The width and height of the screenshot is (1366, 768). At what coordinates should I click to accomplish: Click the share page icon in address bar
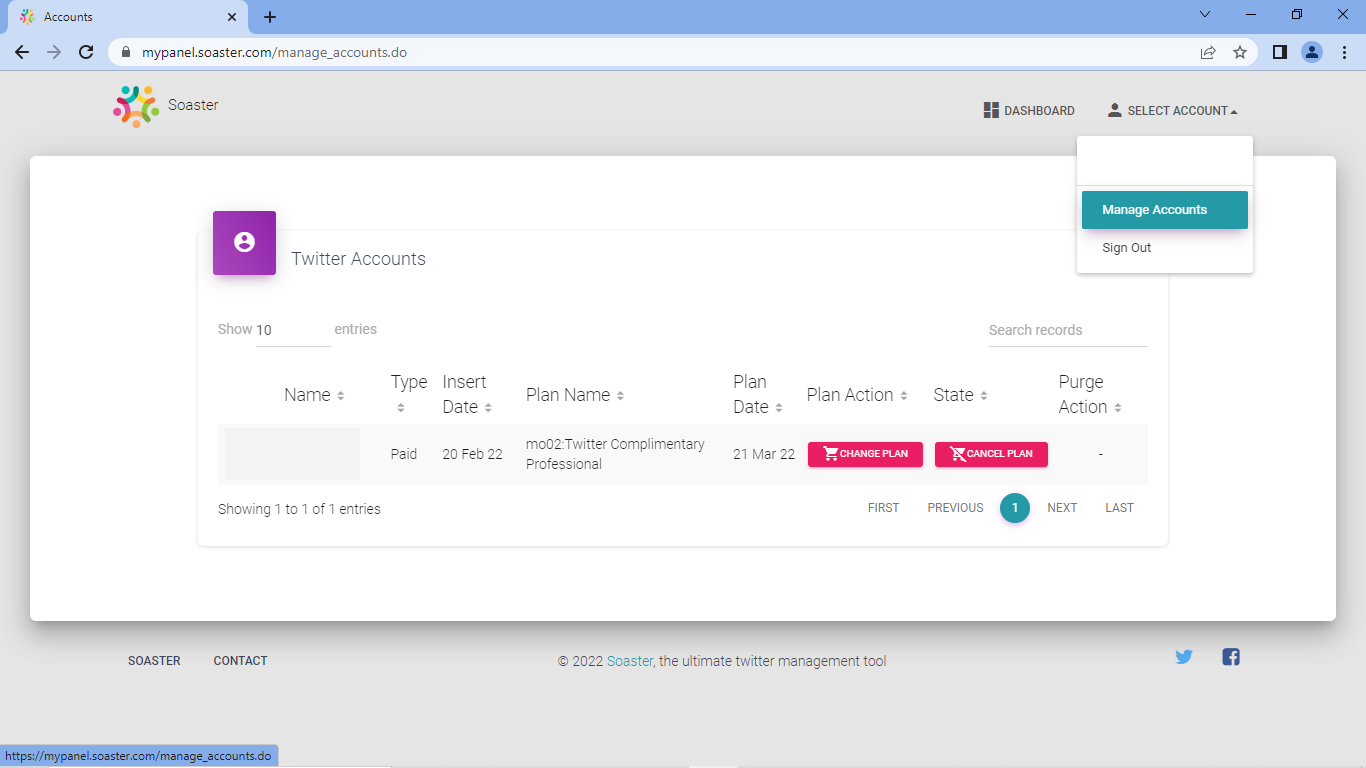(1208, 52)
